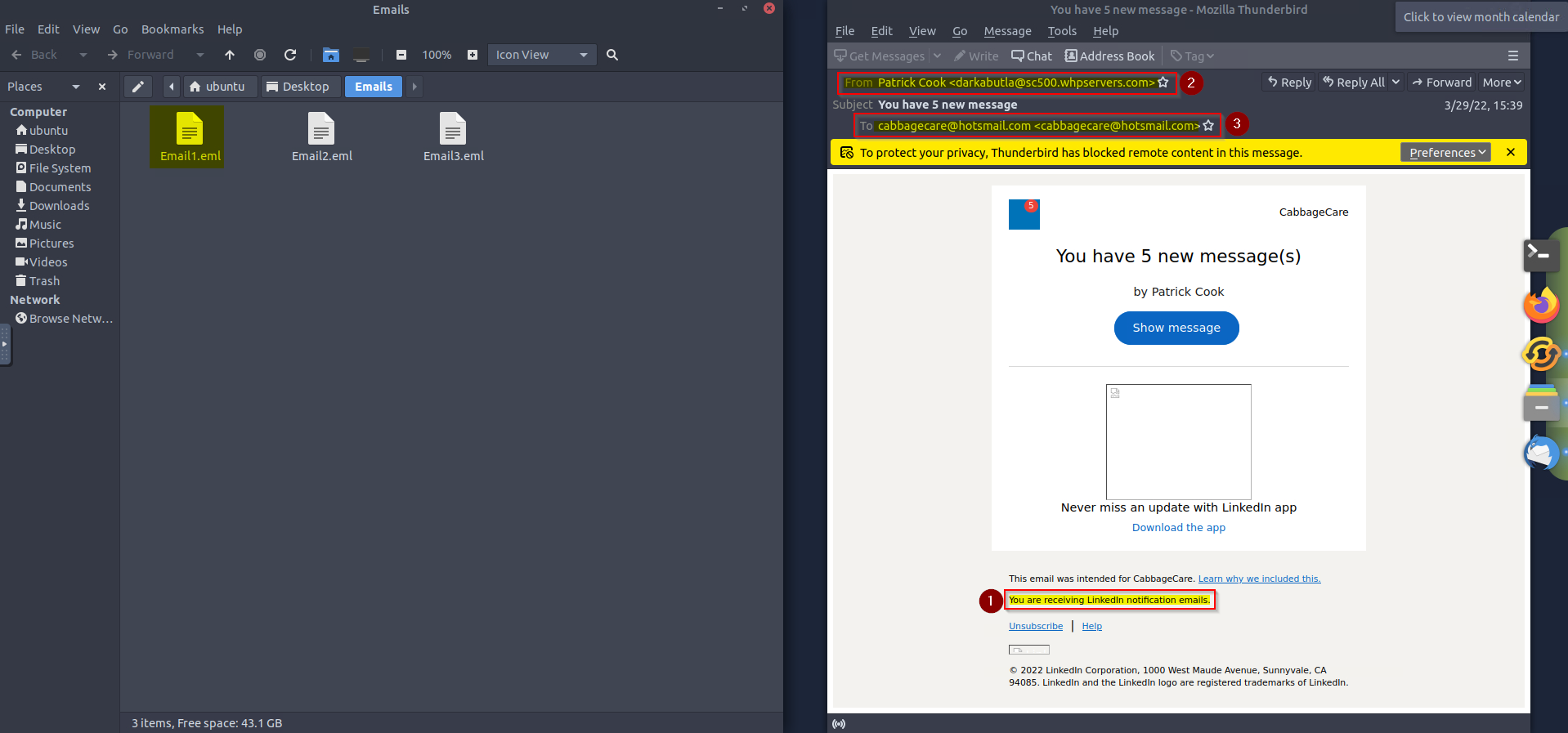This screenshot has height=733, width=1568.
Task: Launch Terminal from the dock
Action: pyautogui.click(x=1542, y=254)
